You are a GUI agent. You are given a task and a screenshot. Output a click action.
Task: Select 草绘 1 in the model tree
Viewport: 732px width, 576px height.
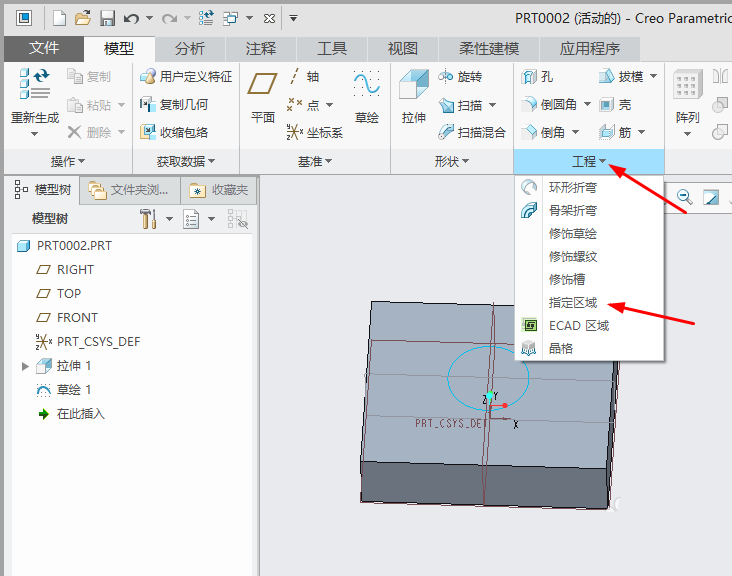(x=63, y=390)
